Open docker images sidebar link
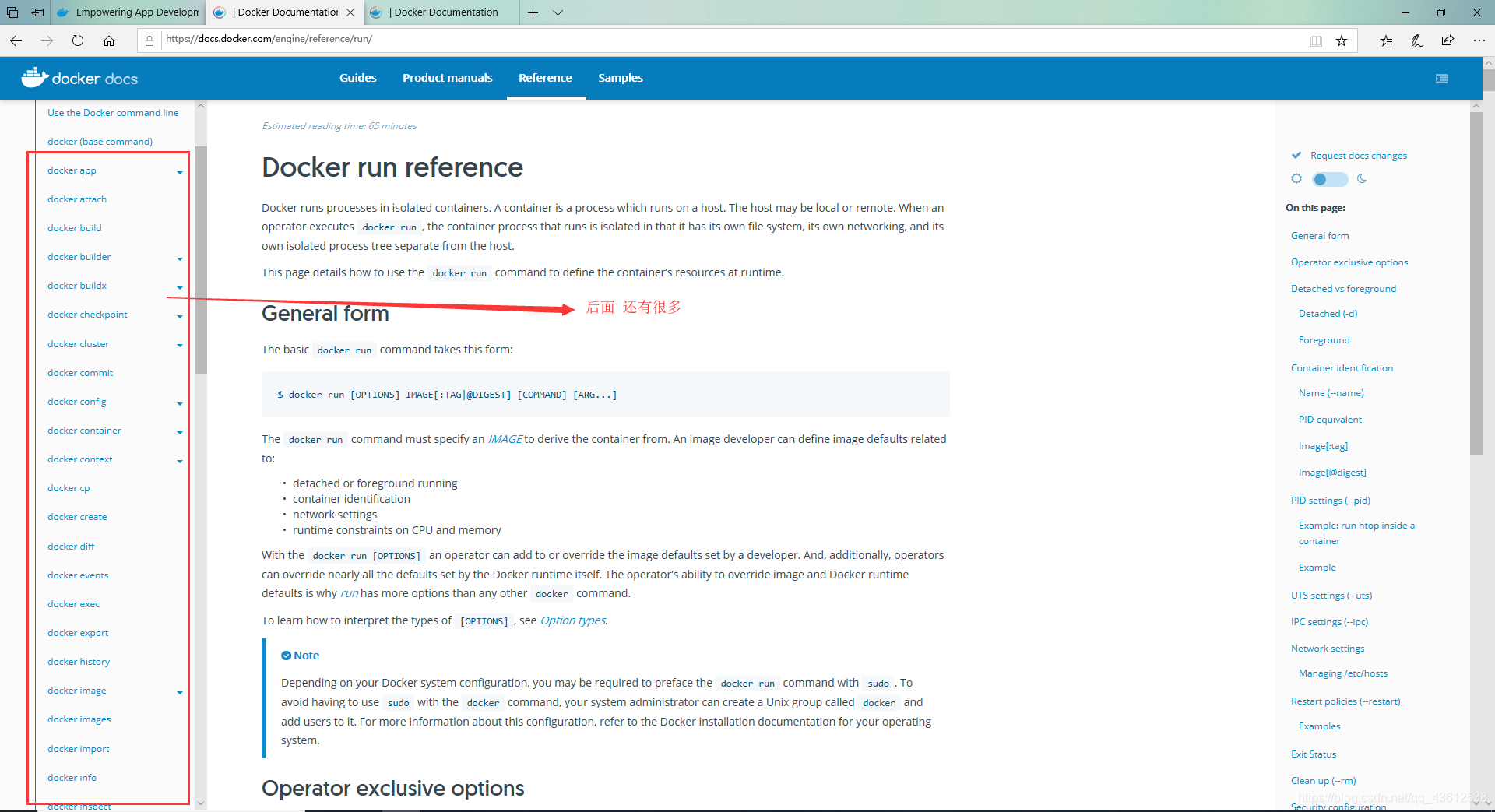1495x812 pixels. click(79, 719)
